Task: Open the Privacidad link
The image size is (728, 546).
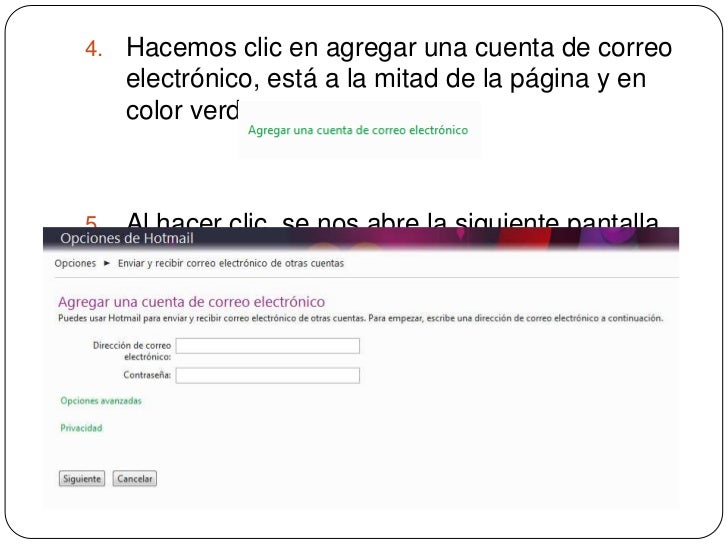Action: tap(81, 428)
